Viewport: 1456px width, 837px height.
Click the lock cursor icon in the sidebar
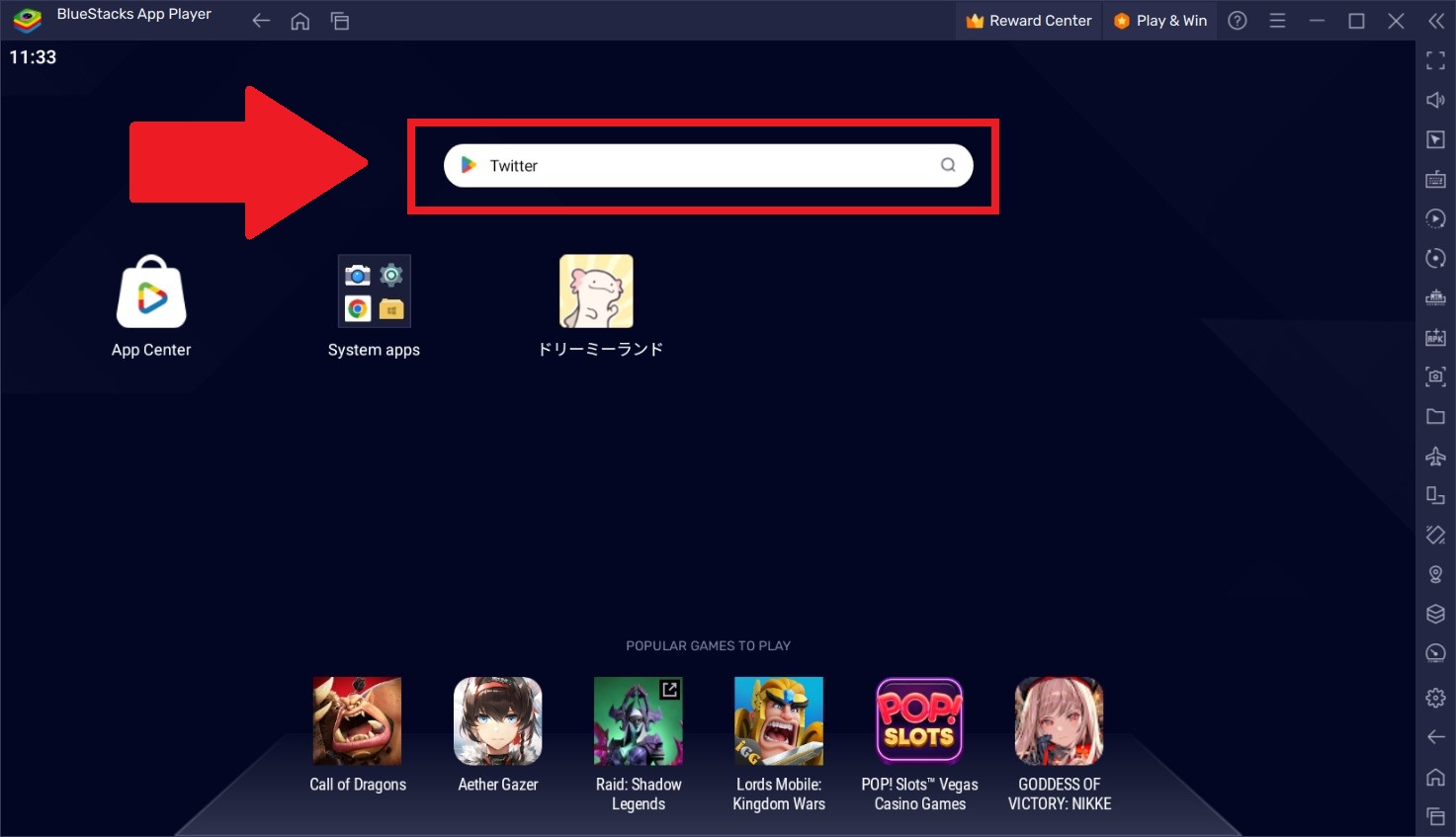pyautogui.click(x=1436, y=140)
